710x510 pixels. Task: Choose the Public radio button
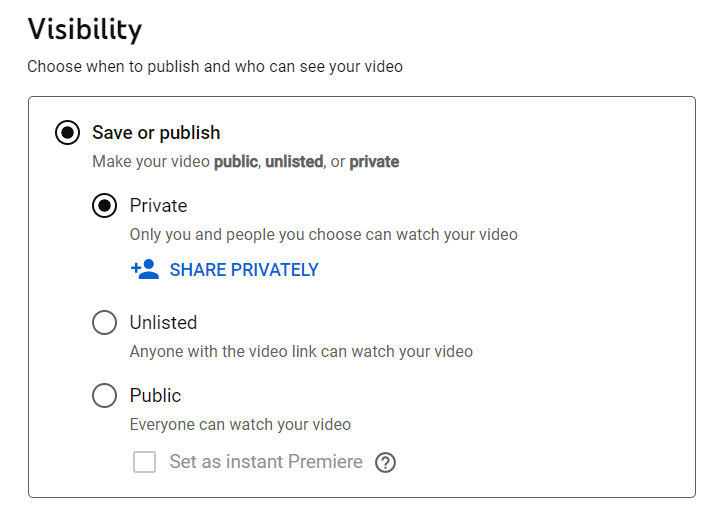(x=105, y=395)
